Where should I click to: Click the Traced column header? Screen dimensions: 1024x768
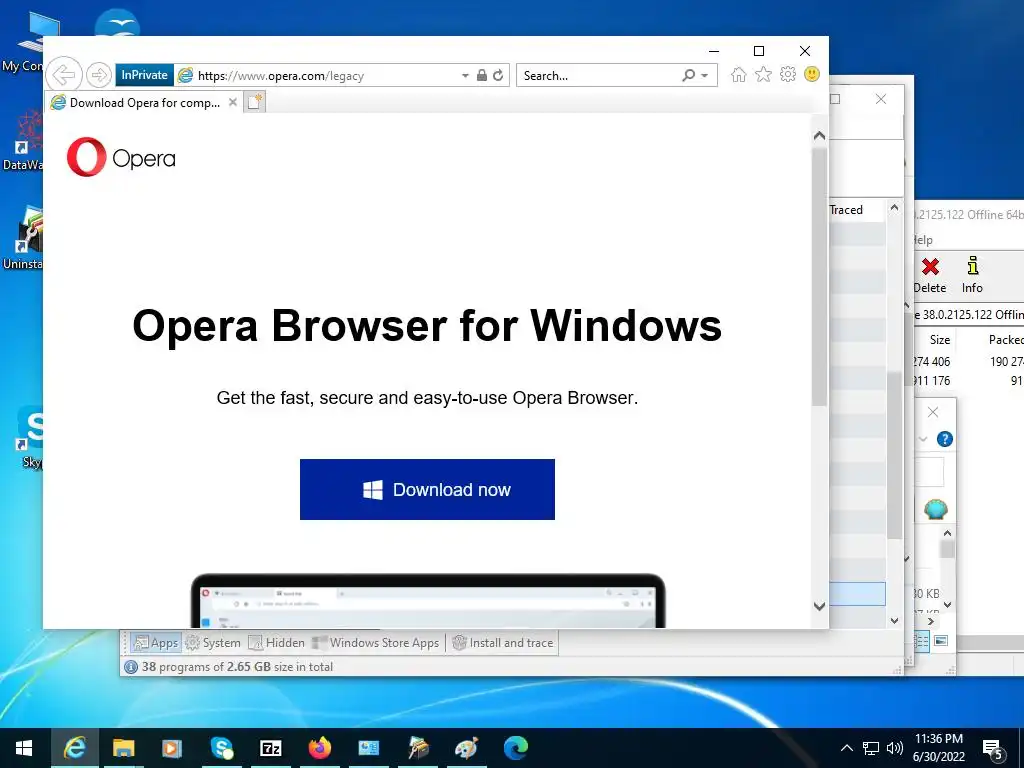point(846,210)
